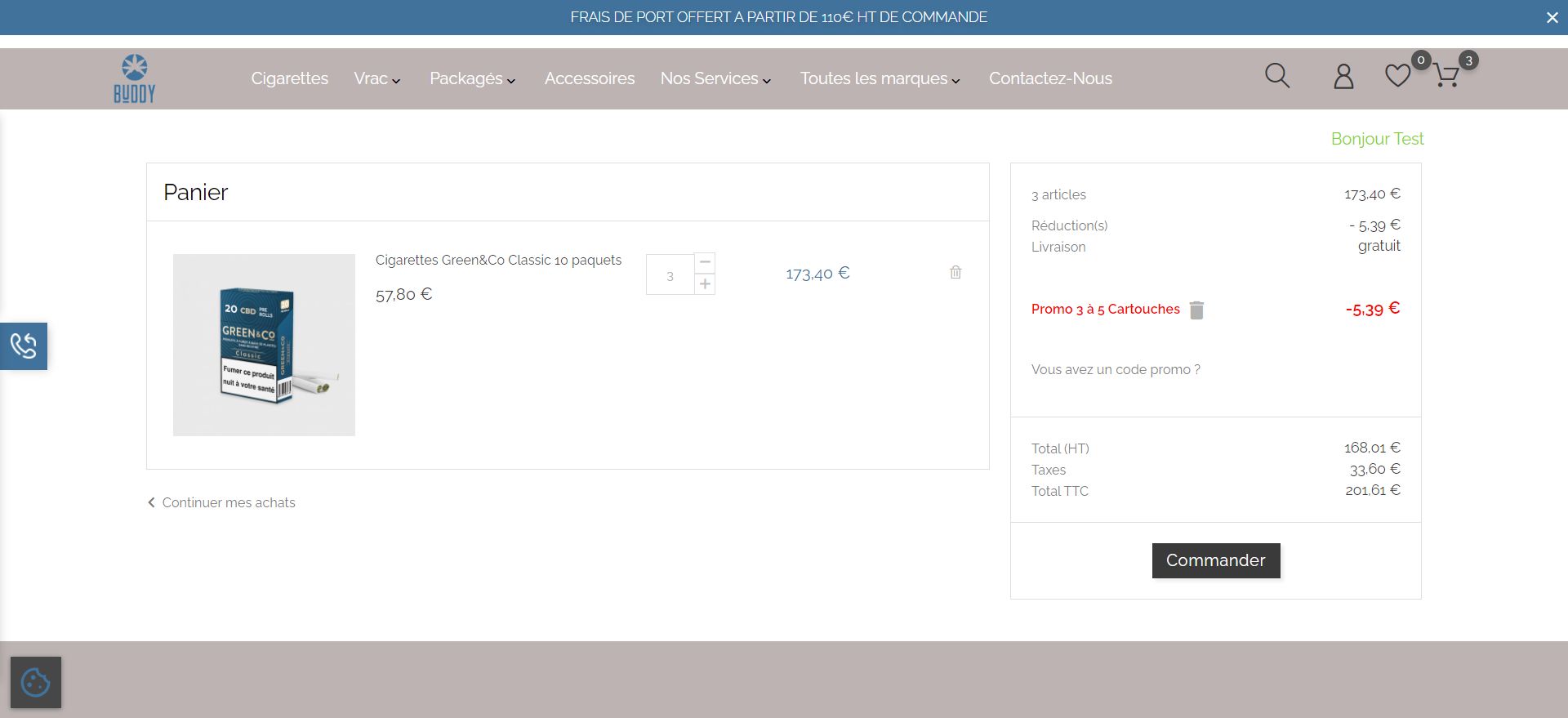Click the Buddy logo
Viewport: 1568px width, 718px height.
coord(134,78)
